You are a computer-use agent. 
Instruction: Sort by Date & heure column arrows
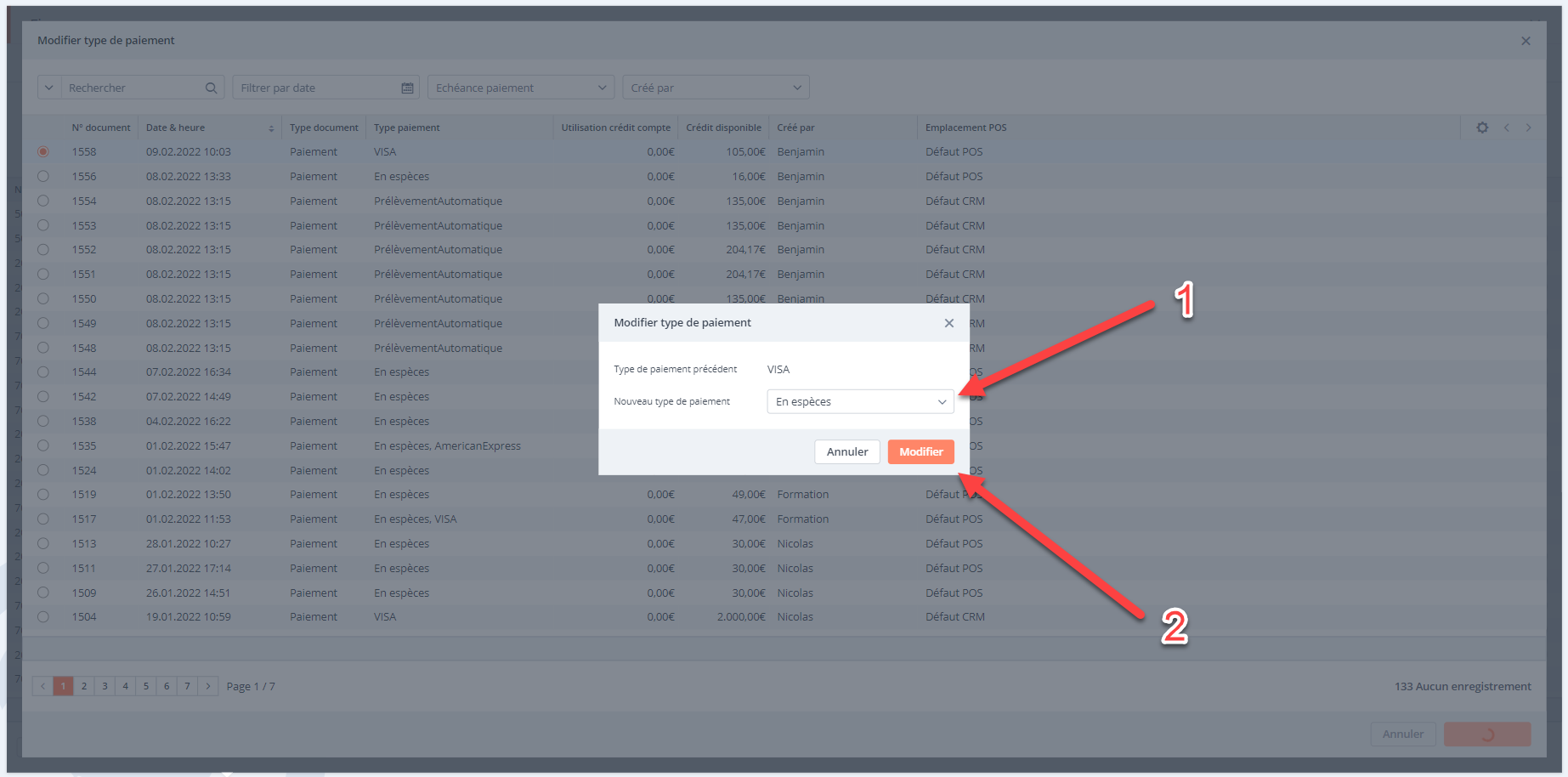click(x=271, y=128)
